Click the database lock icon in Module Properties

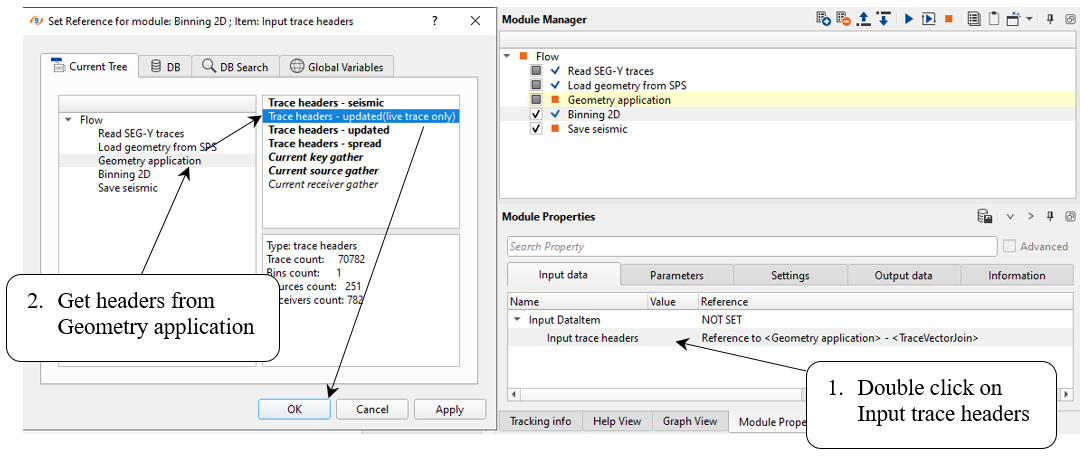coord(985,216)
